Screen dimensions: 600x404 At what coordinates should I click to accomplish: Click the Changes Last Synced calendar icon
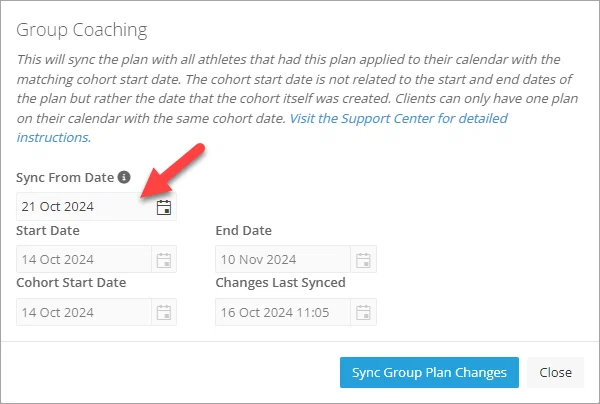coord(363,312)
